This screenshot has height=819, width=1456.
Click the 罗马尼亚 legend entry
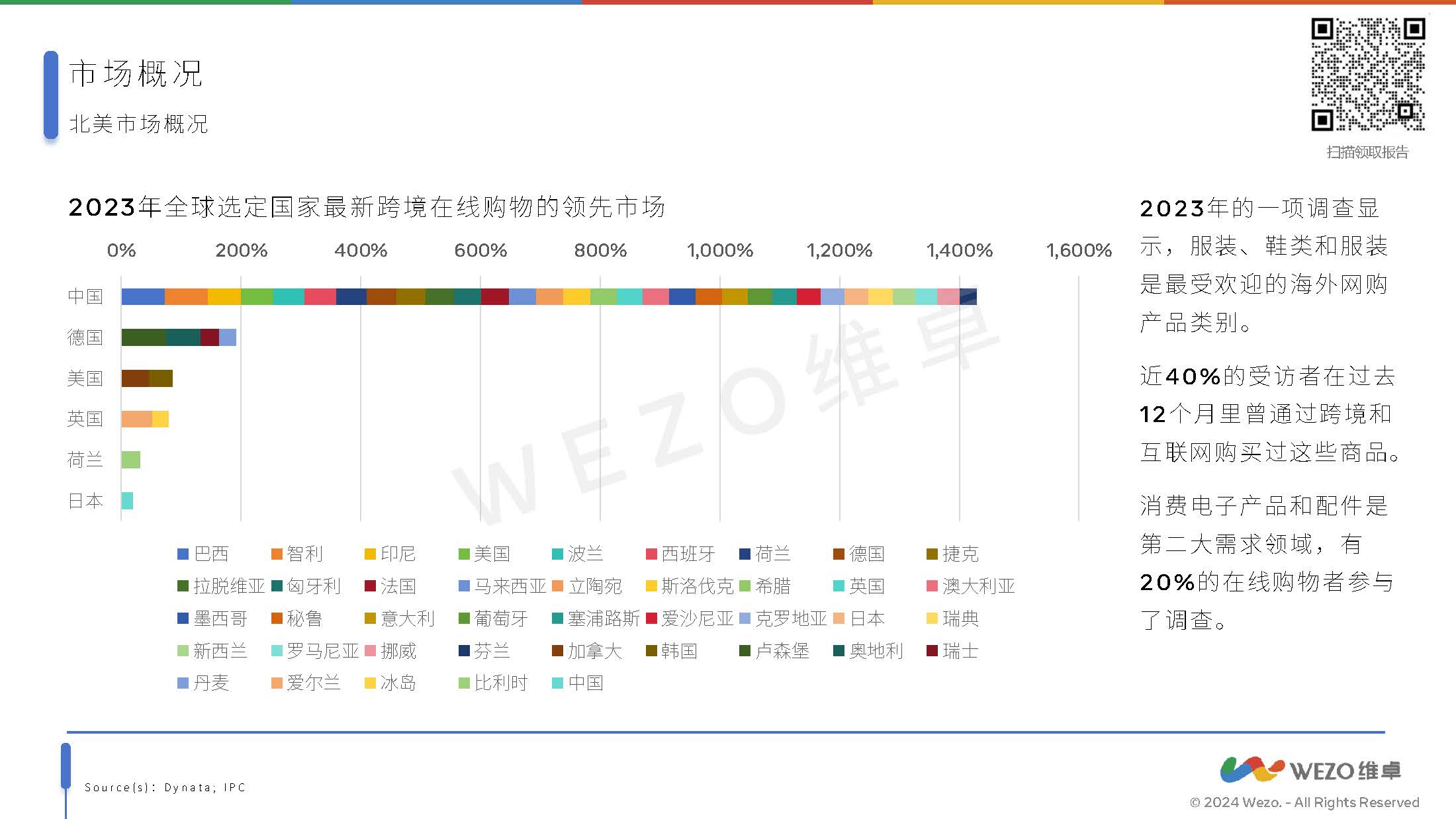[x=322, y=651]
